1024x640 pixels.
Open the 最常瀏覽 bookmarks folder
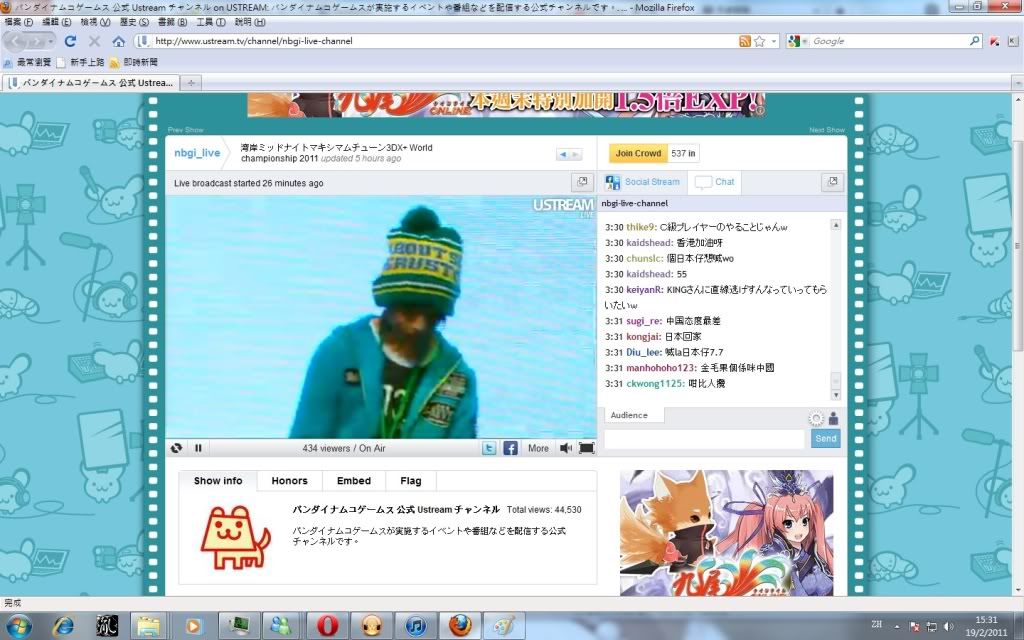point(27,62)
